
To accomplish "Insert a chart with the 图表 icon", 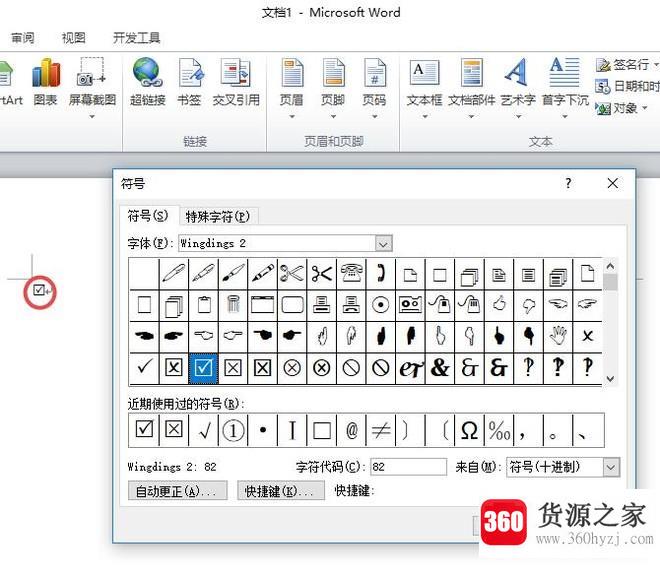I will pyautogui.click(x=45, y=82).
